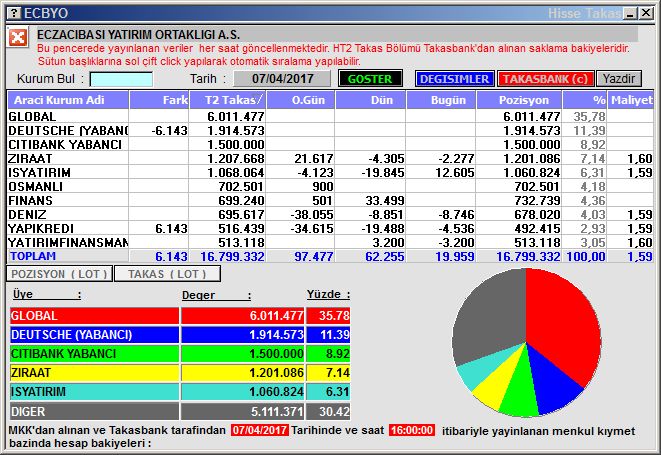Sort by Araci Kurum Adi column
The height and width of the screenshot is (455, 661).
pos(68,100)
